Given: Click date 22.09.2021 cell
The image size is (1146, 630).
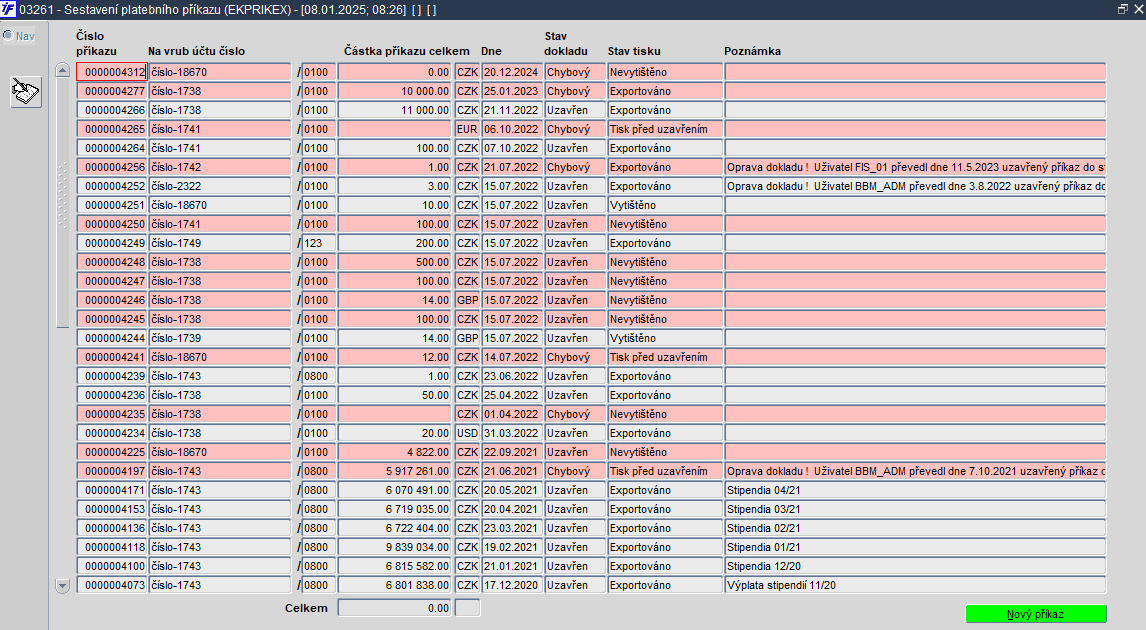Looking at the screenshot, I should pos(512,452).
